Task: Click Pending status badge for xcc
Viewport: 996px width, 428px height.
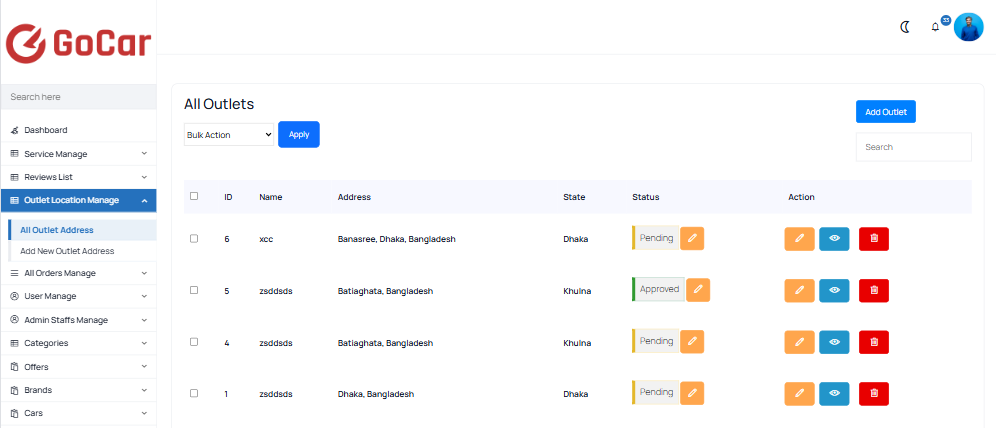Action: pyautogui.click(x=656, y=238)
